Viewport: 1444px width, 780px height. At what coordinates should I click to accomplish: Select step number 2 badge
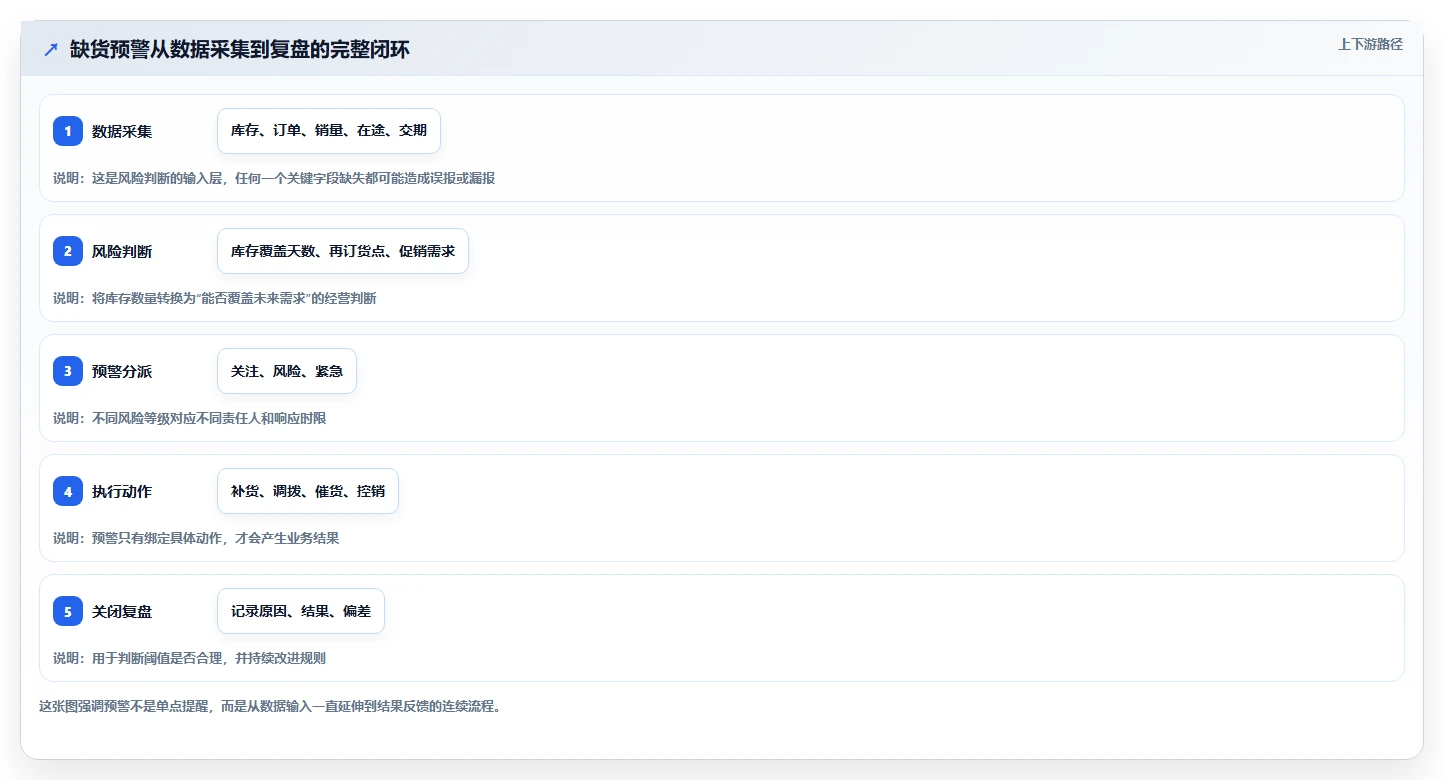tap(68, 251)
